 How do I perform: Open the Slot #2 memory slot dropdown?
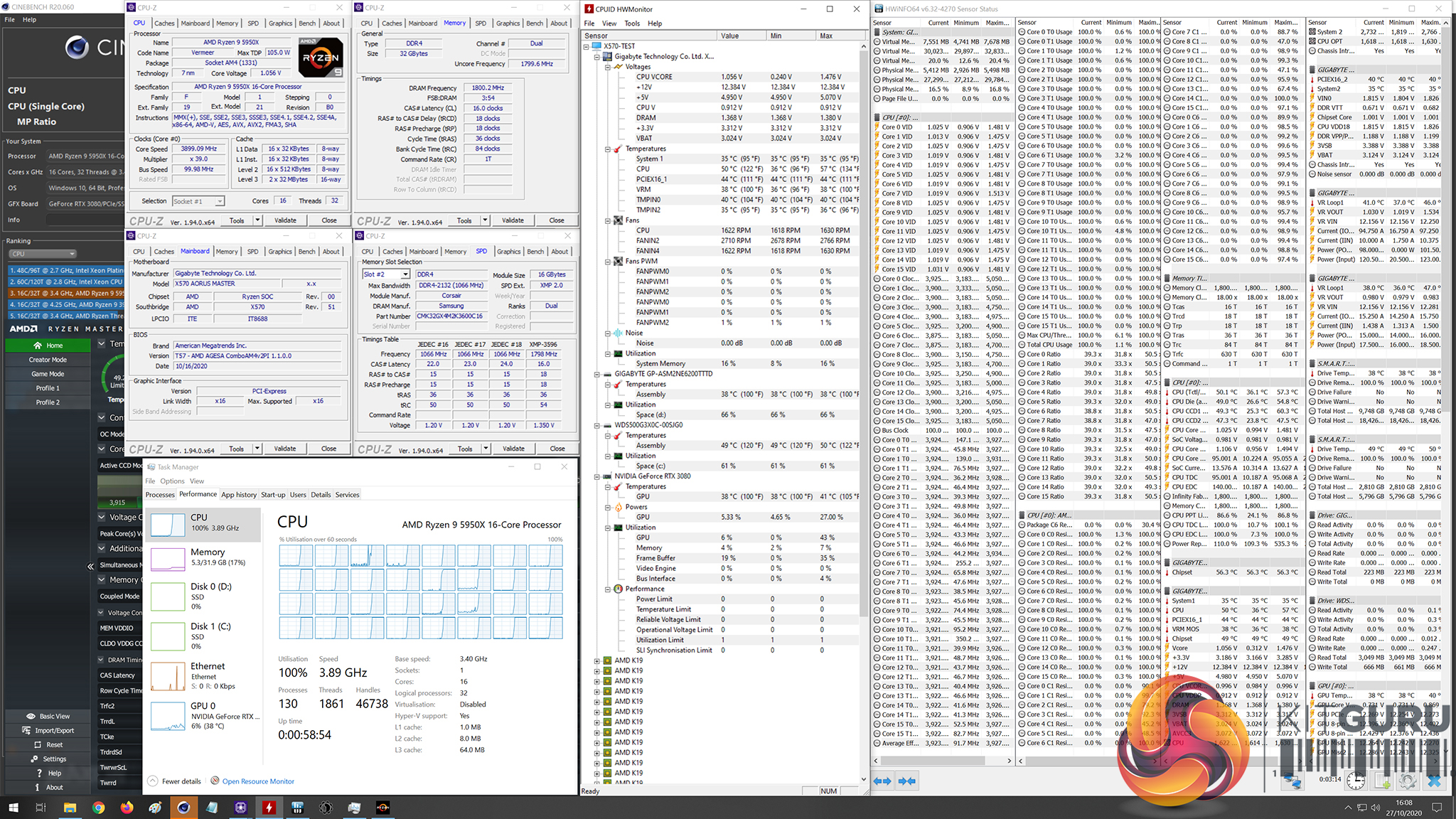tap(405, 274)
